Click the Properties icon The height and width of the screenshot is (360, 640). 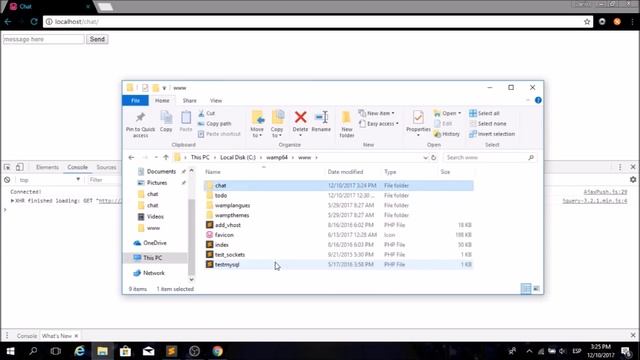pyautogui.click(x=418, y=118)
